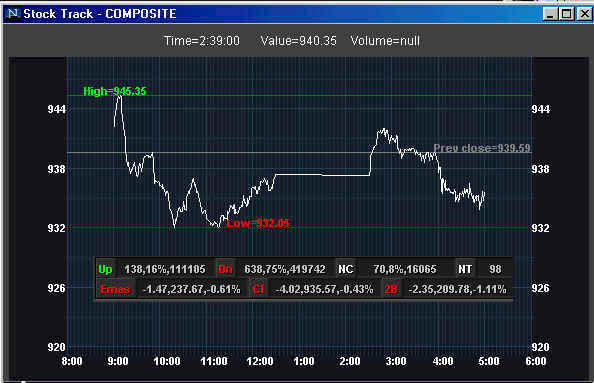Click the 4:00 time axis label
594x383 pixels.
pyautogui.click(x=443, y=361)
